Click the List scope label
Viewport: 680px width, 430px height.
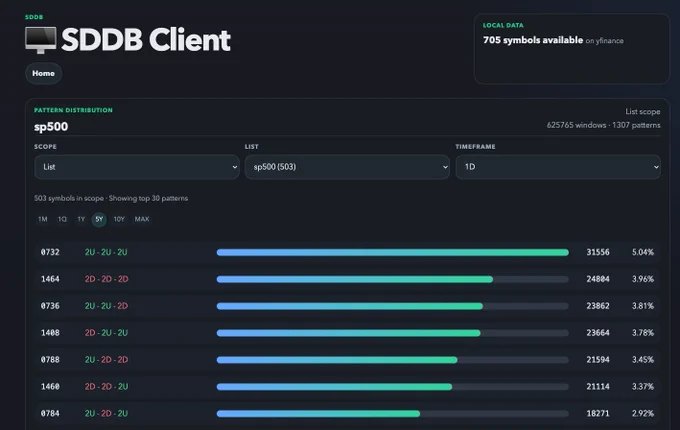click(x=643, y=112)
